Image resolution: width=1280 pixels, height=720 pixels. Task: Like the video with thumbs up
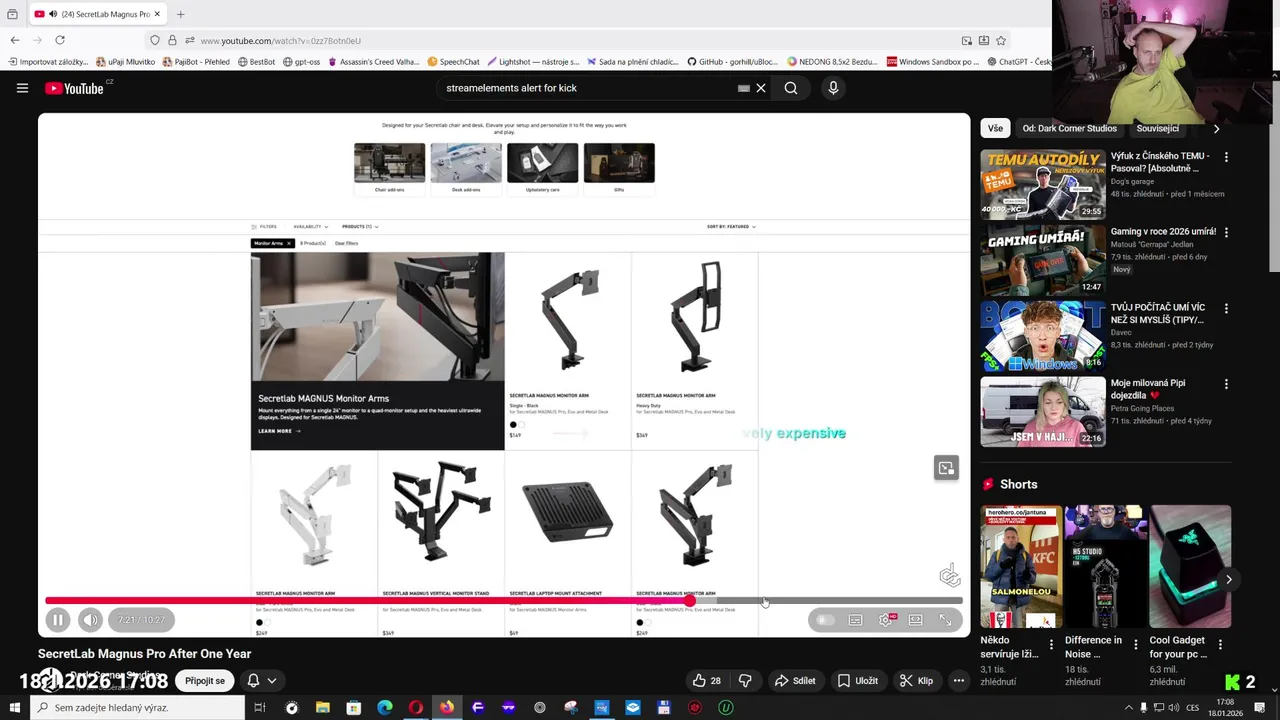coord(706,681)
